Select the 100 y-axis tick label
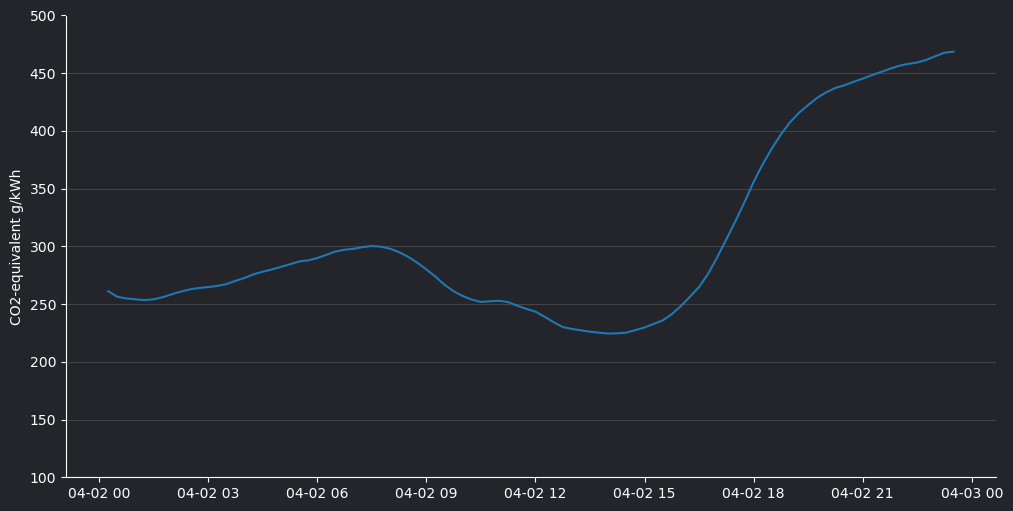Image resolution: width=1013 pixels, height=511 pixels. pyautogui.click(x=42, y=478)
